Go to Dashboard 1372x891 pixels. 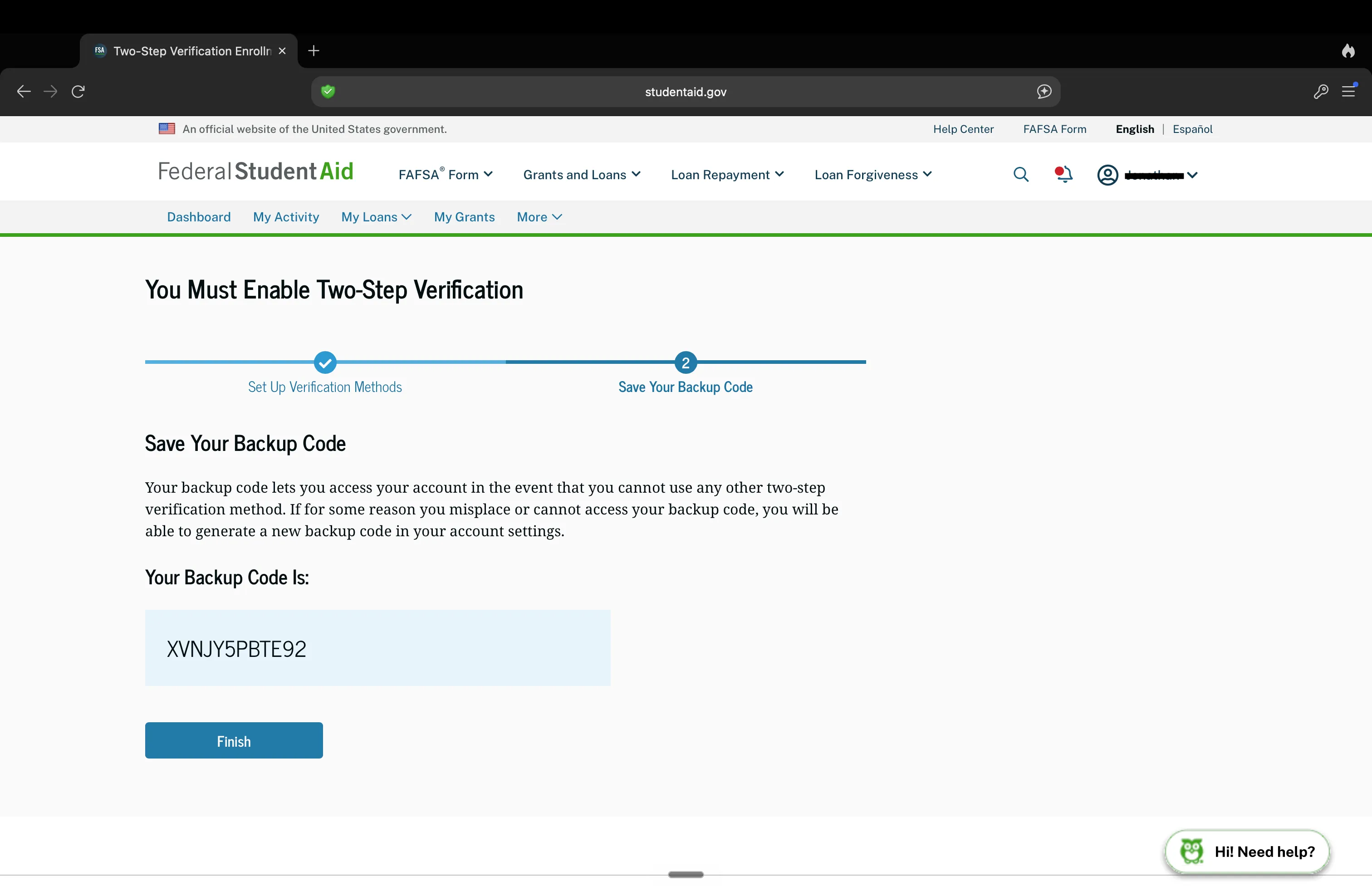coord(199,217)
